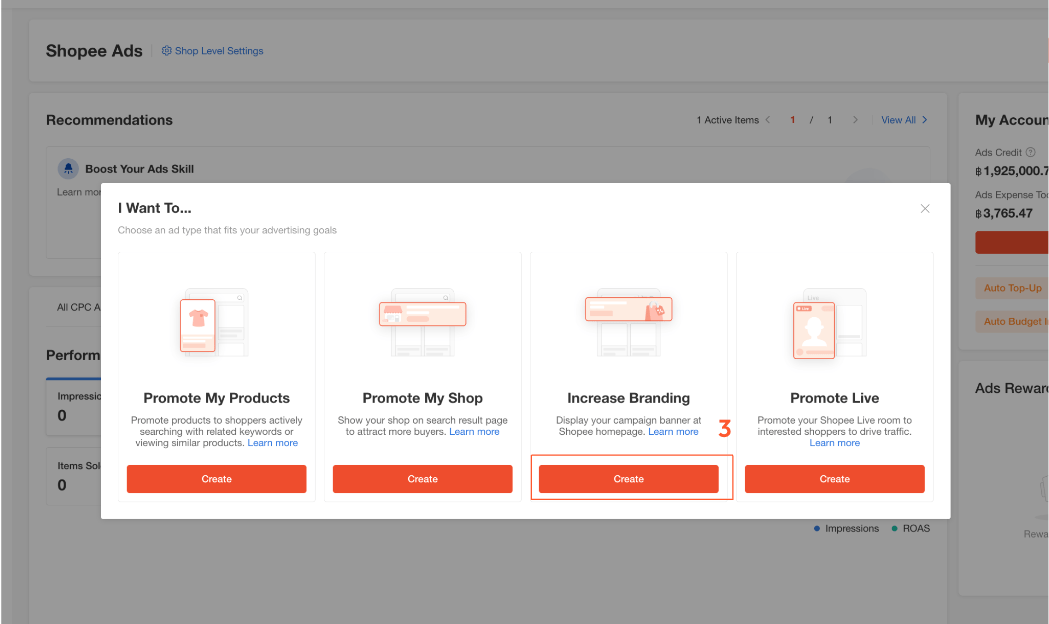Open Shop Level Settings gear icon
Image resolution: width=1049 pixels, height=624 pixels.
click(167, 51)
